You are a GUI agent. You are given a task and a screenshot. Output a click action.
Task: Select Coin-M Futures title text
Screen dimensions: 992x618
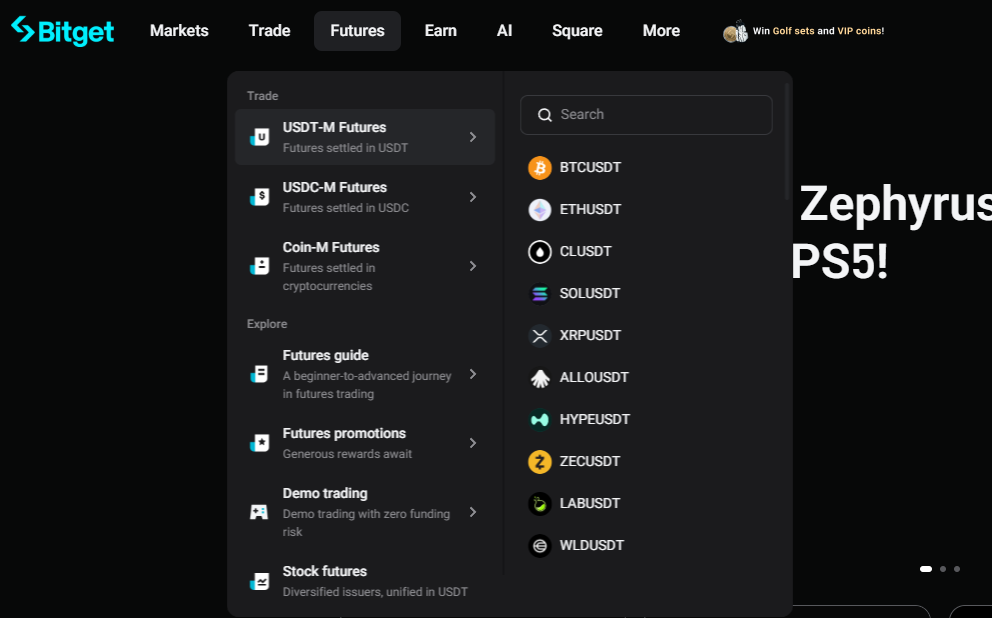coord(331,247)
